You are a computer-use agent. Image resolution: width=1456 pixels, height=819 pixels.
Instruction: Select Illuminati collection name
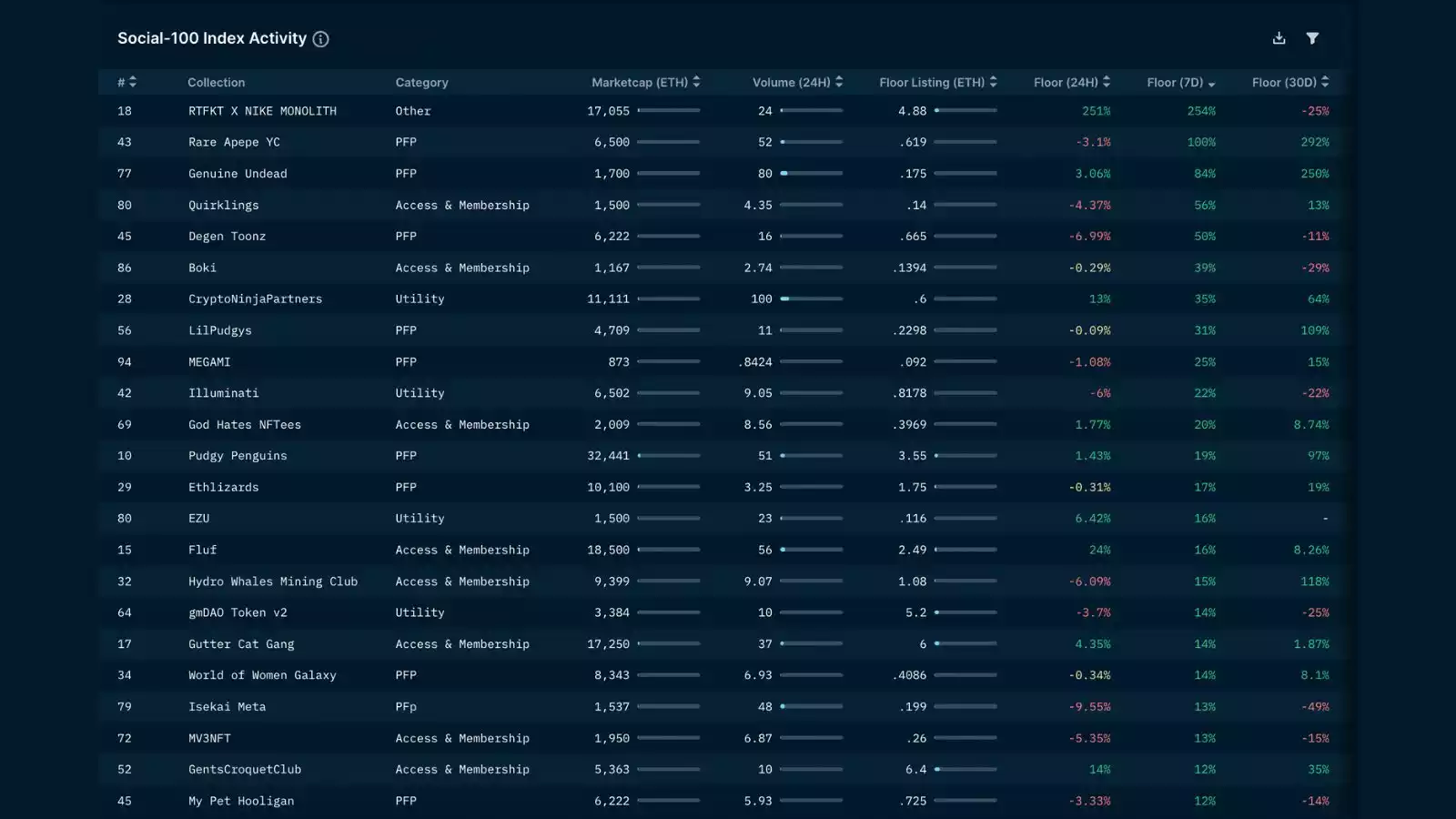pyautogui.click(x=223, y=393)
